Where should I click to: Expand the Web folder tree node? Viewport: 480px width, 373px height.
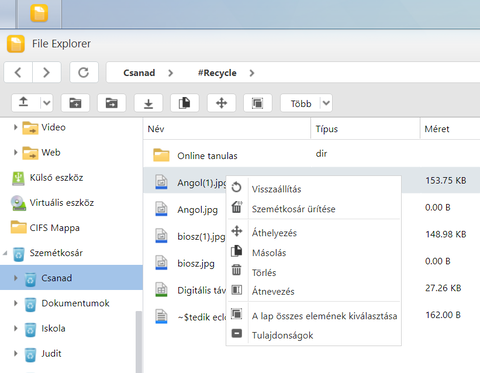15,152
